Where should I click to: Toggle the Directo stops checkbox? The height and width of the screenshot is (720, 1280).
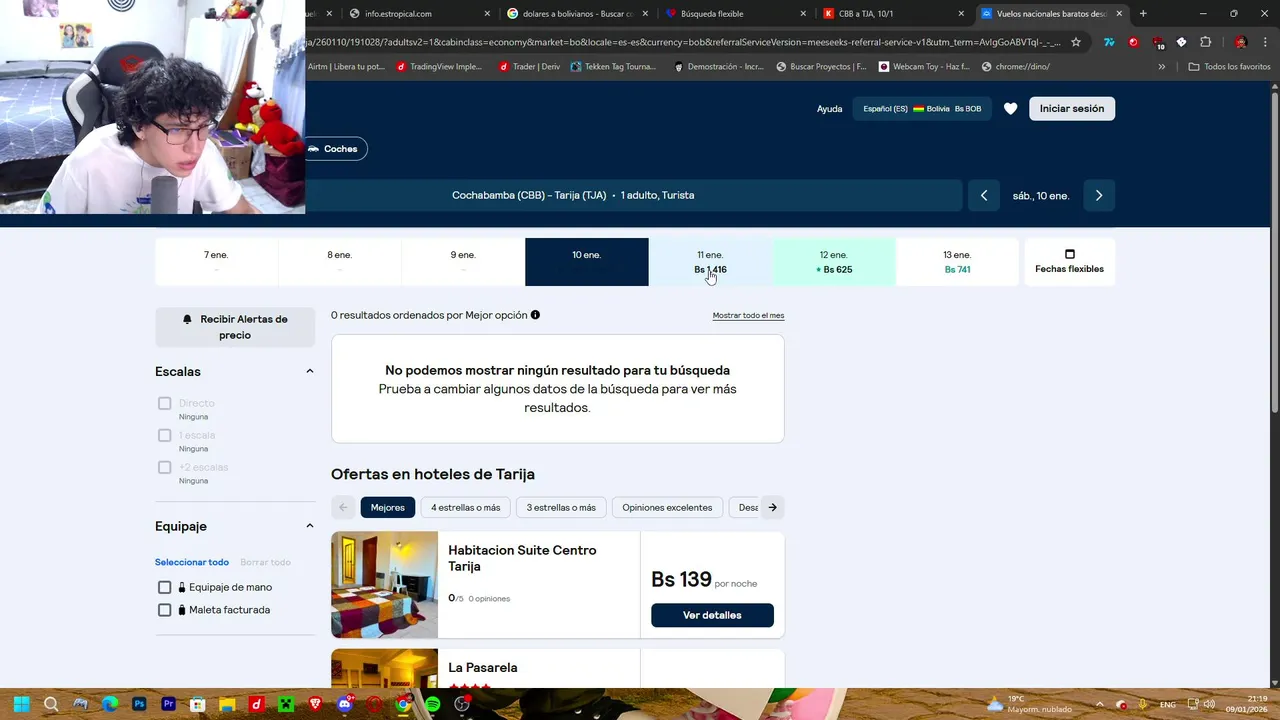(x=164, y=403)
